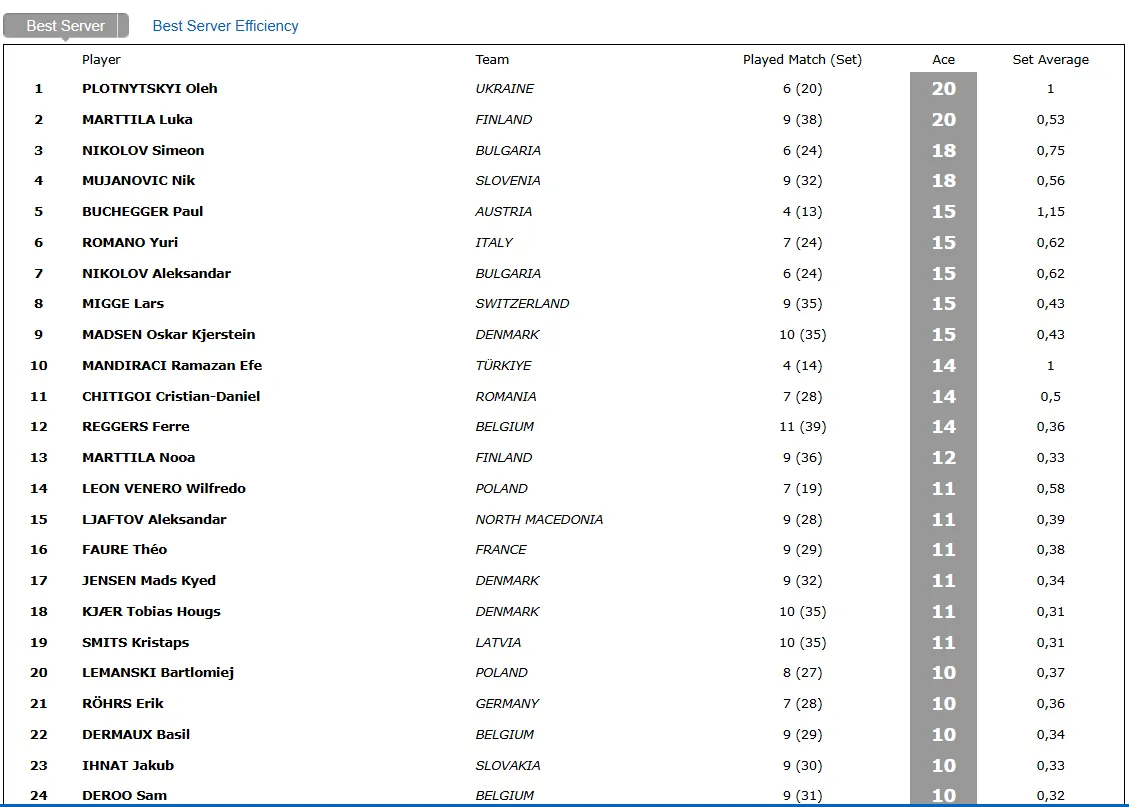Click ace count 12 for MARTTILA Nooa
Image resolution: width=1129 pixels, height=807 pixels.
943,458
